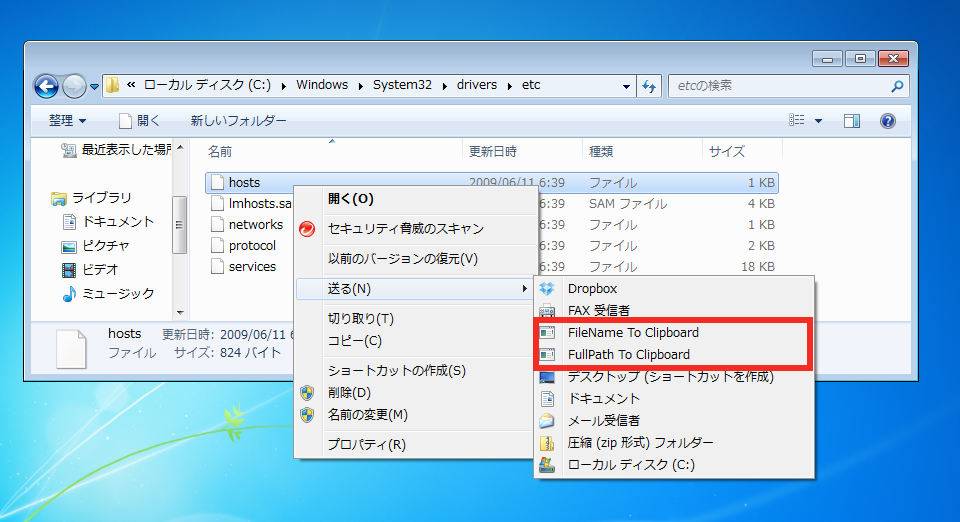
Task: Open ピクチャ library in sidebar
Action: point(96,245)
